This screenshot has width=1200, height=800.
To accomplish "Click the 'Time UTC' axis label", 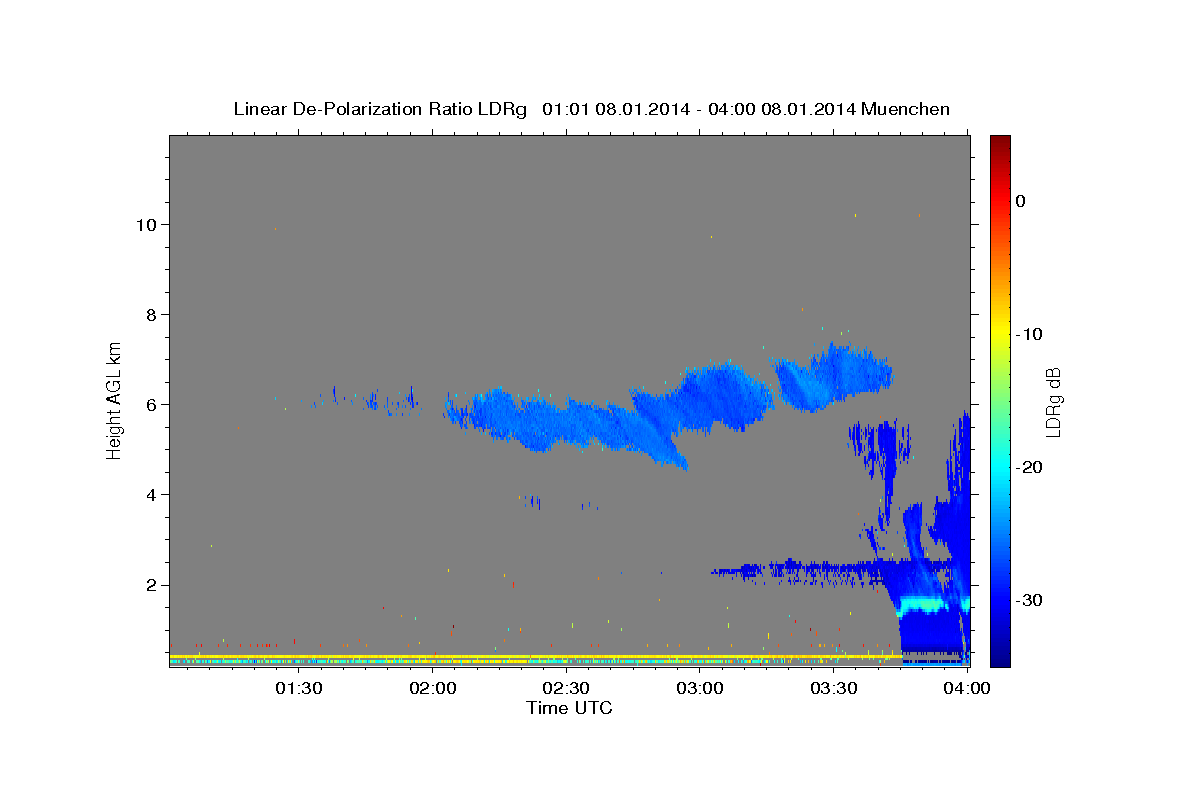I will click(x=569, y=708).
